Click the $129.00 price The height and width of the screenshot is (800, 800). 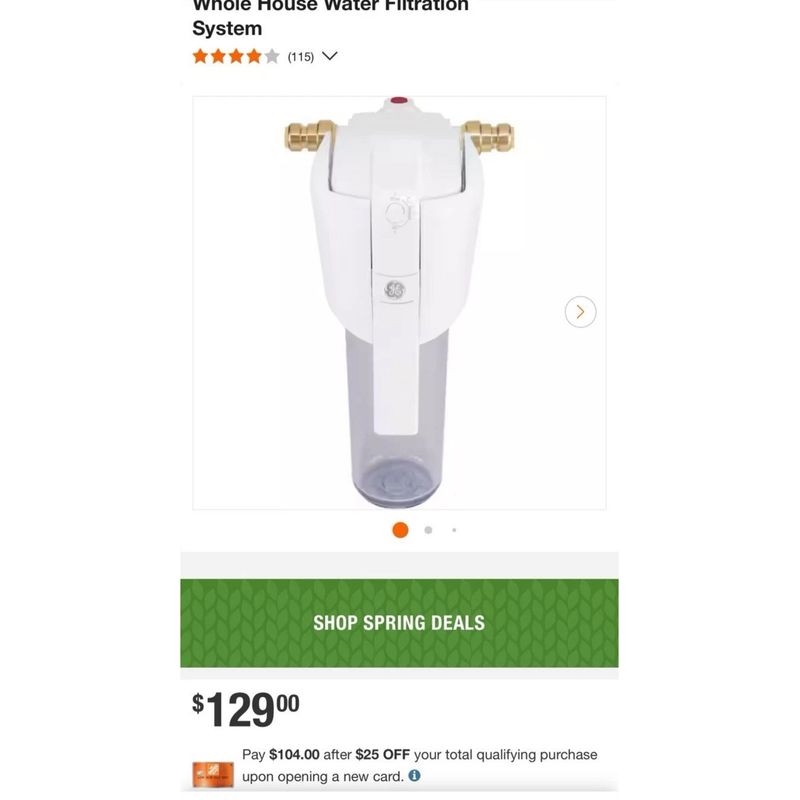click(x=246, y=708)
